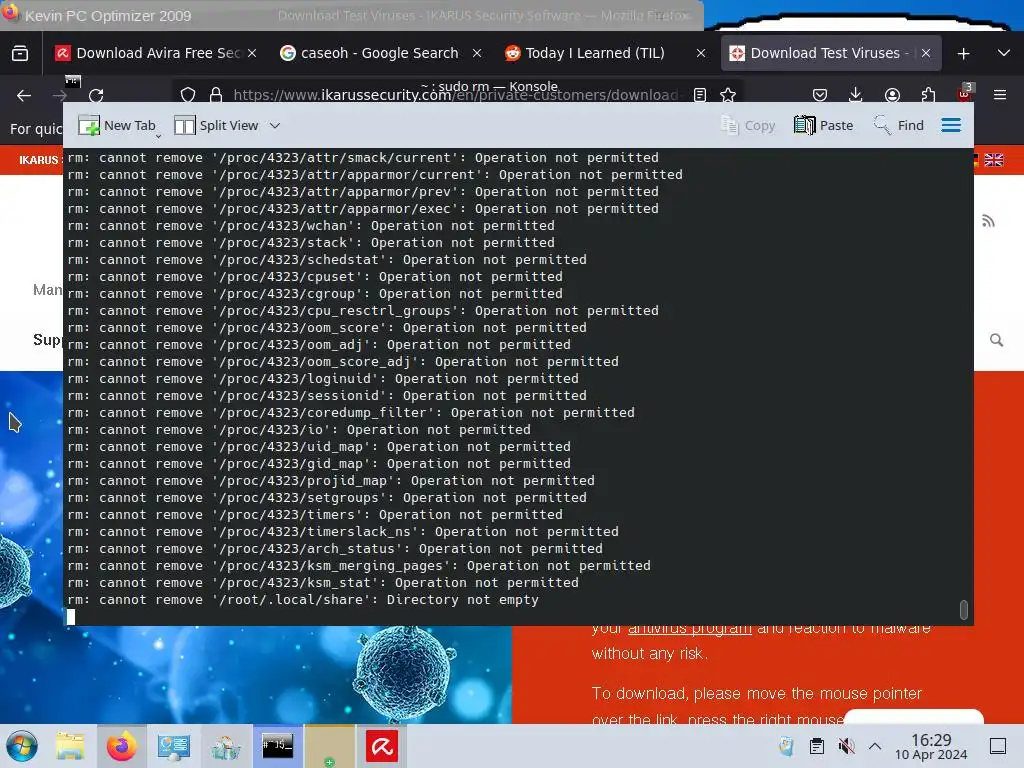Bookmark this page with star icon
This screenshot has width=1024, height=768.
click(x=728, y=95)
